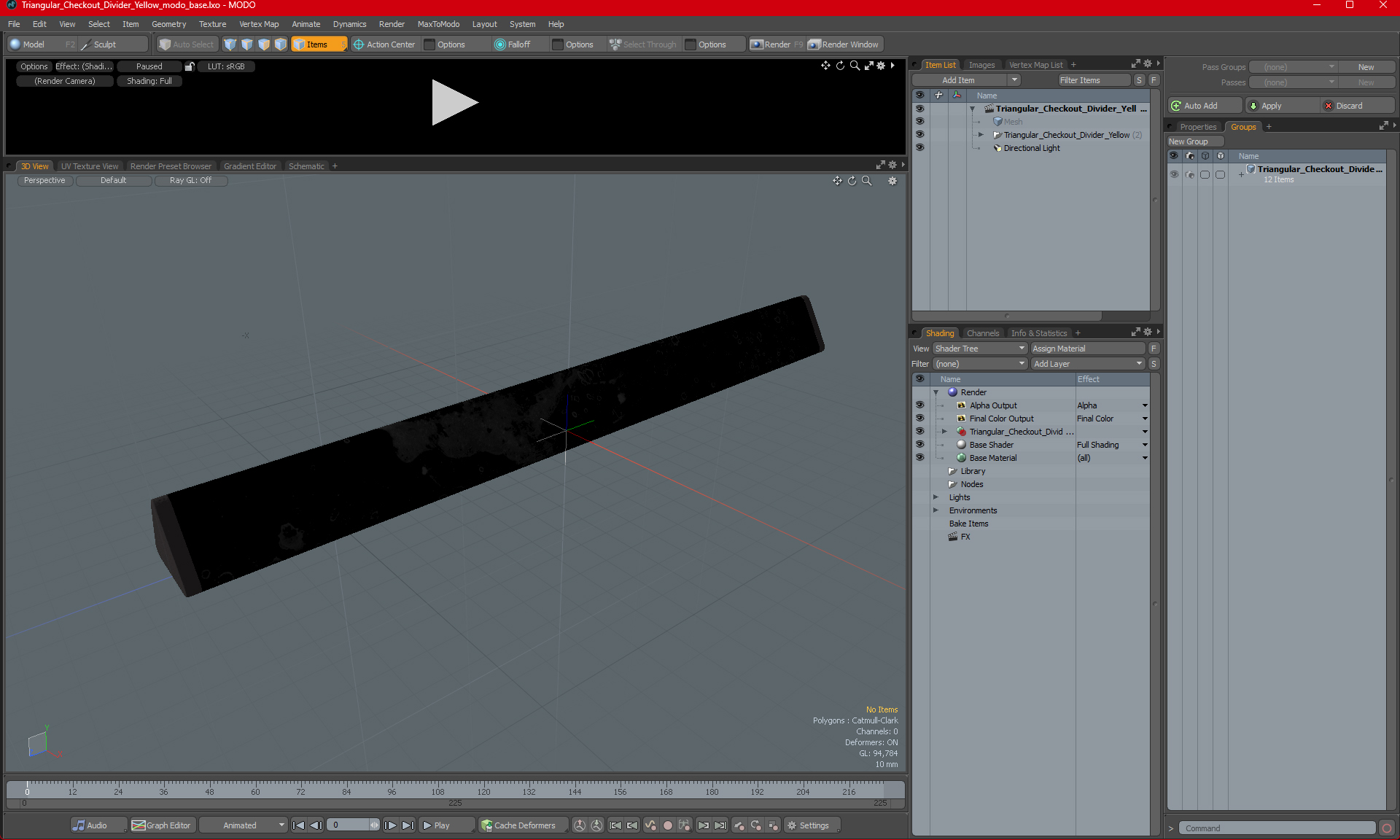Open Render Window
This screenshot has height=840, width=1400.
[844, 44]
